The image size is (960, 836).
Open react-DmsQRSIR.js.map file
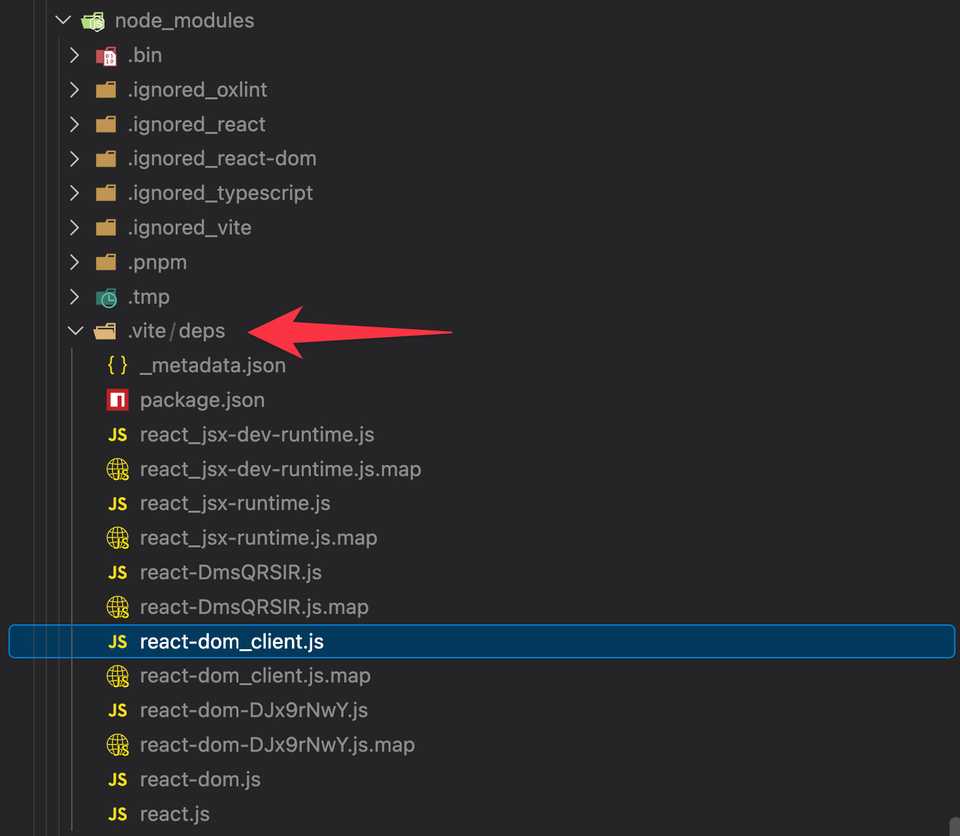(x=254, y=607)
